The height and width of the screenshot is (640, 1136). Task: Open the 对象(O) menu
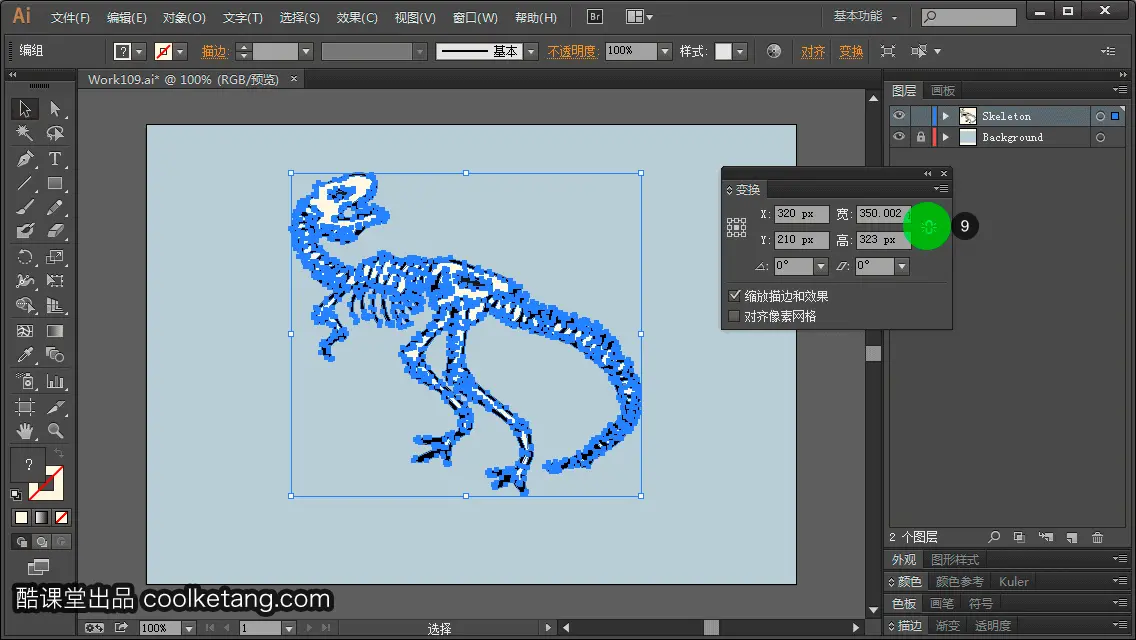(184, 17)
